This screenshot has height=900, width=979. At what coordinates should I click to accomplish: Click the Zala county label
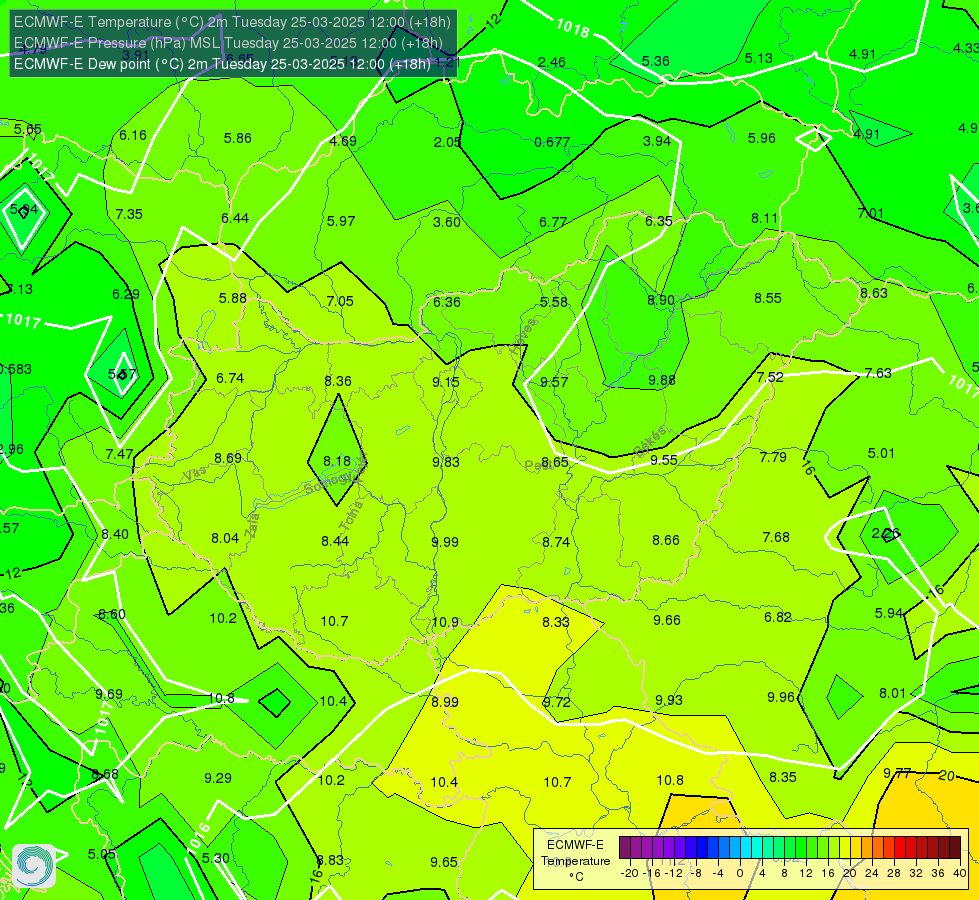tap(252, 525)
